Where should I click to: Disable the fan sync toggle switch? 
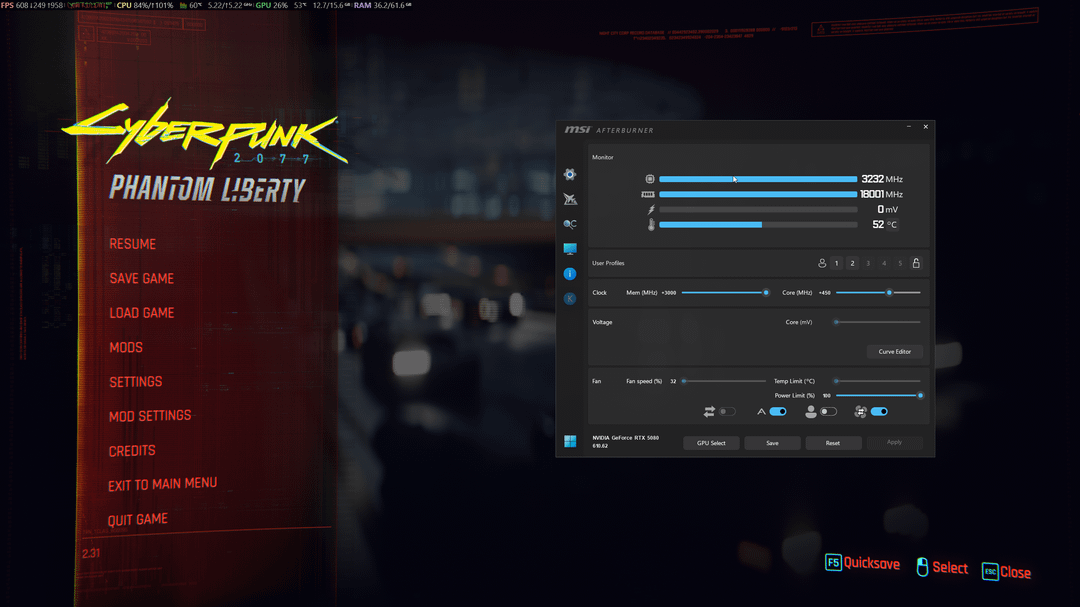[879, 411]
